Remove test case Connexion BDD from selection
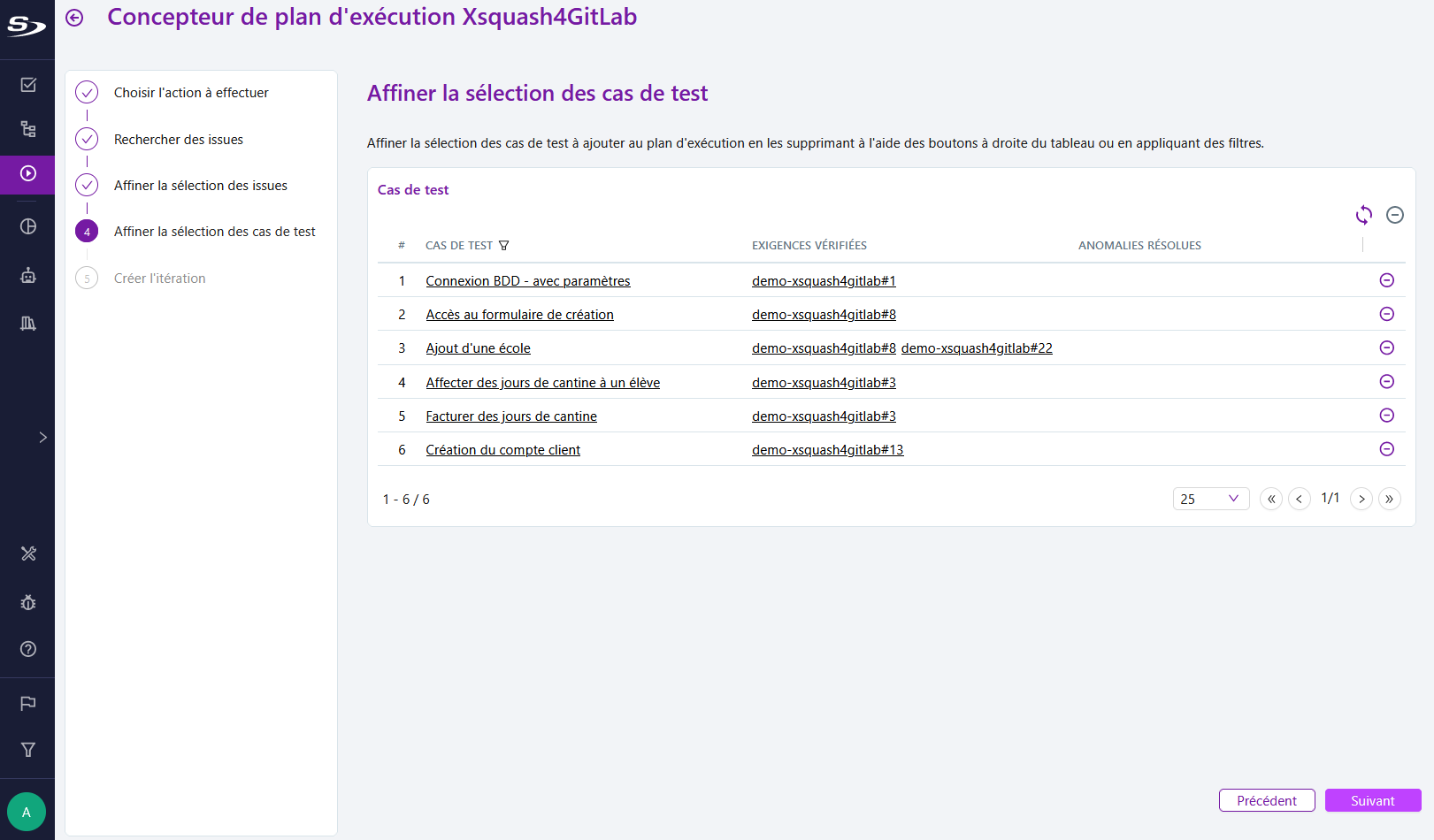Image resolution: width=1434 pixels, height=840 pixels. tap(1386, 280)
